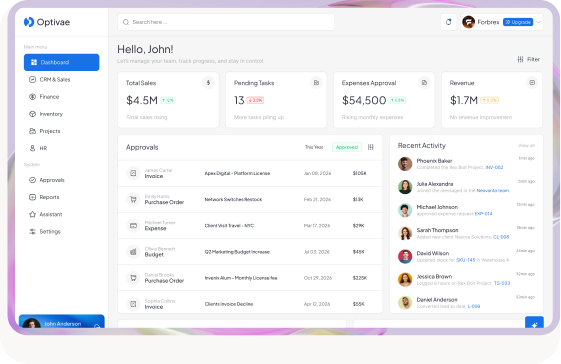Click the $1.7M revenue value
Screen dimensions: 561x364
coord(464,100)
